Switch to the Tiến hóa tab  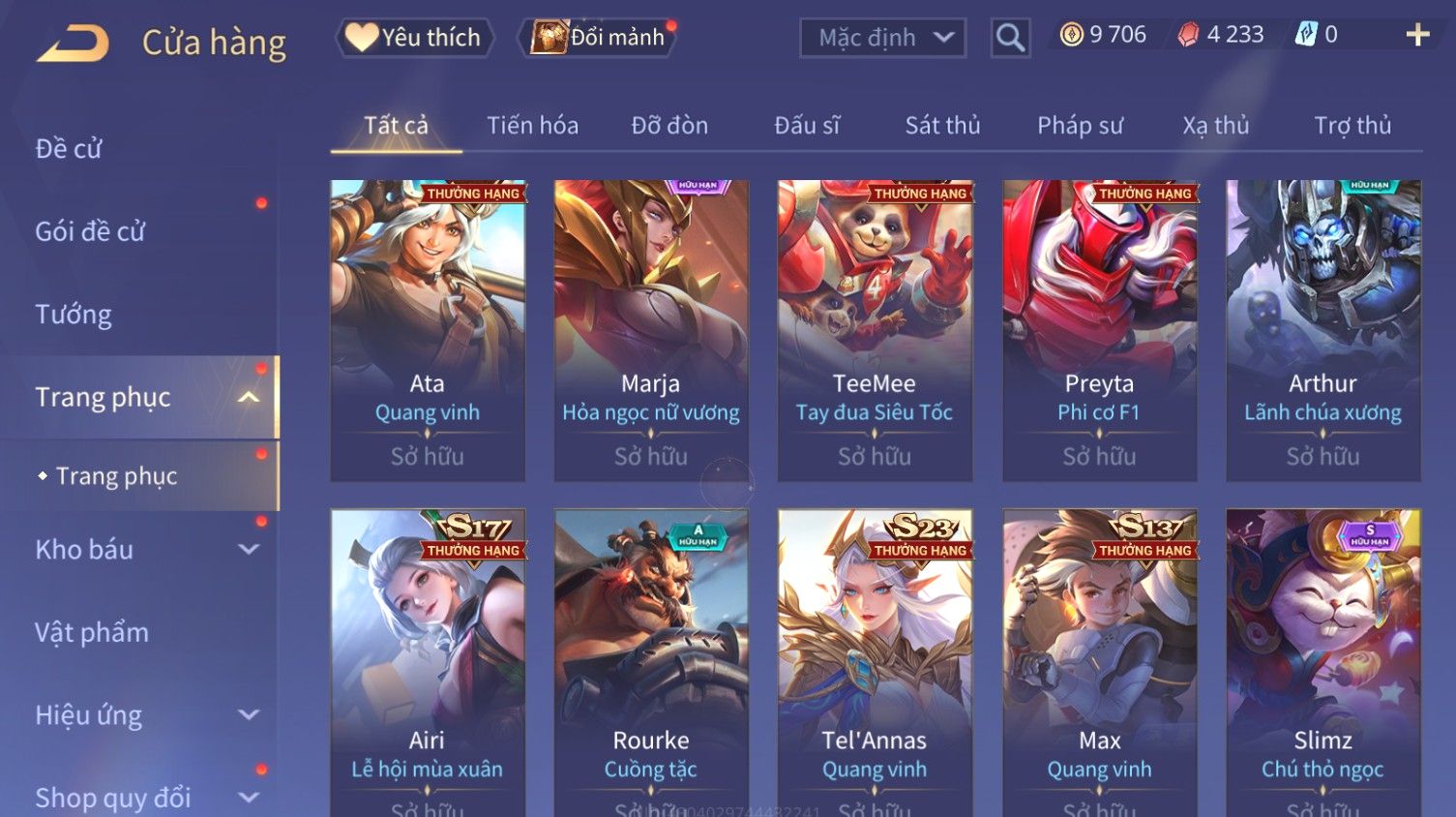532,126
